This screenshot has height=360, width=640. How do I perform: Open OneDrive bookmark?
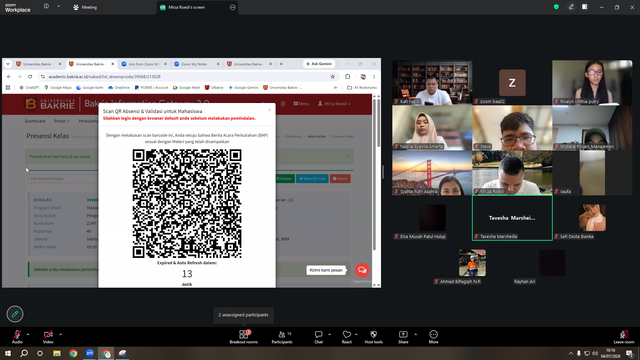pyautogui.click(x=119, y=87)
